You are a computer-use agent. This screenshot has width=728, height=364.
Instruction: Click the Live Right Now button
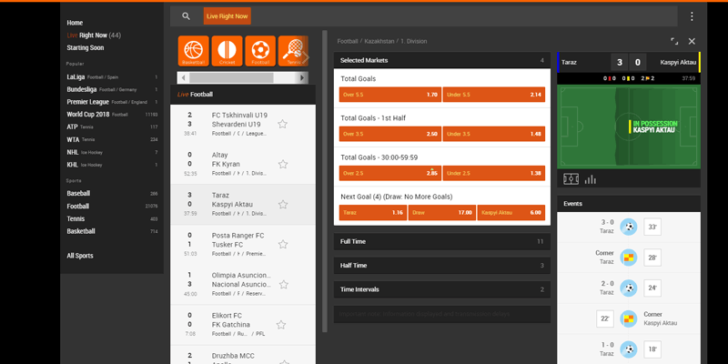point(227,16)
